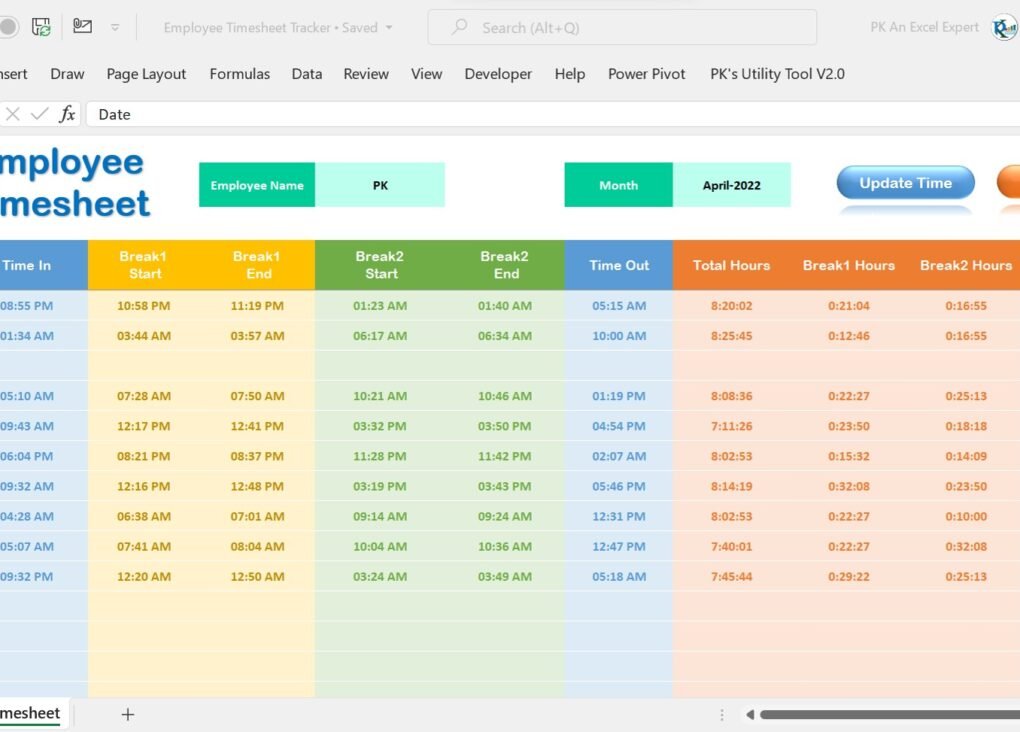The image size is (1020, 732).
Task: Open the Help tab
Action: click(x=570, y=74)
